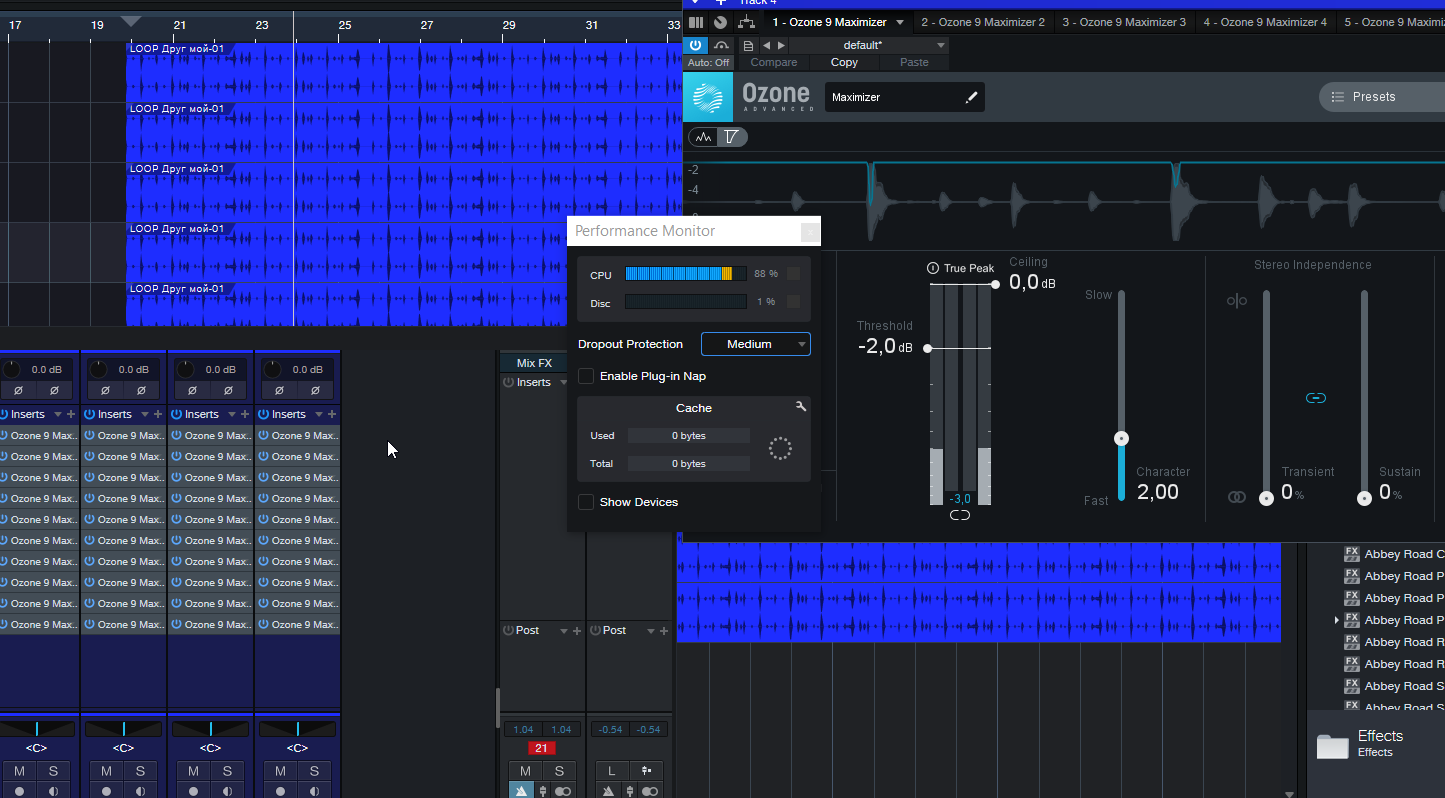Image resolution: width=1445 pixels, height=798 pixels.
Task: Click the automation mode icon beside power
Action: (x=721, y=45)
